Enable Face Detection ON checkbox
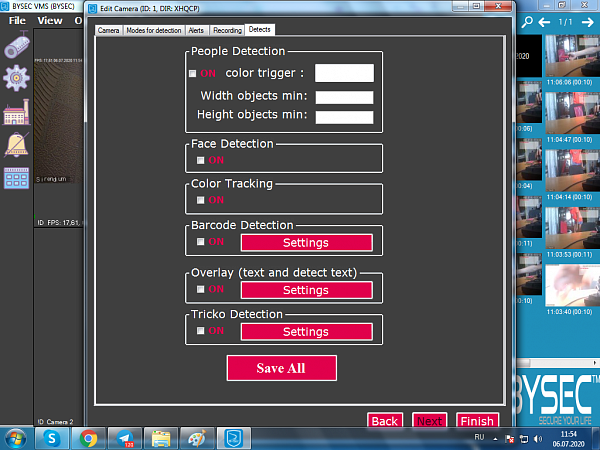This screenshot has height=450, width=600. pos(200,160)
